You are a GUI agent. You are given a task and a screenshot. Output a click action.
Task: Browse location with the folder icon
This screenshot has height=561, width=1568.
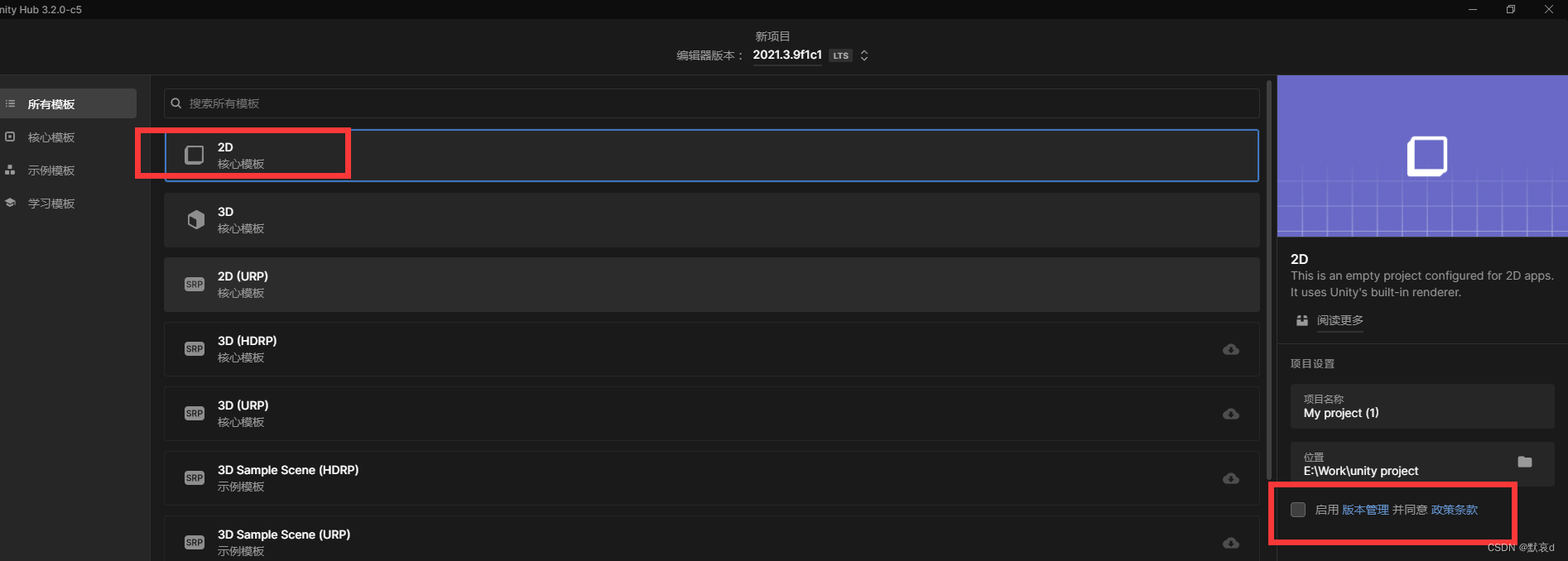coord(1525,462)
